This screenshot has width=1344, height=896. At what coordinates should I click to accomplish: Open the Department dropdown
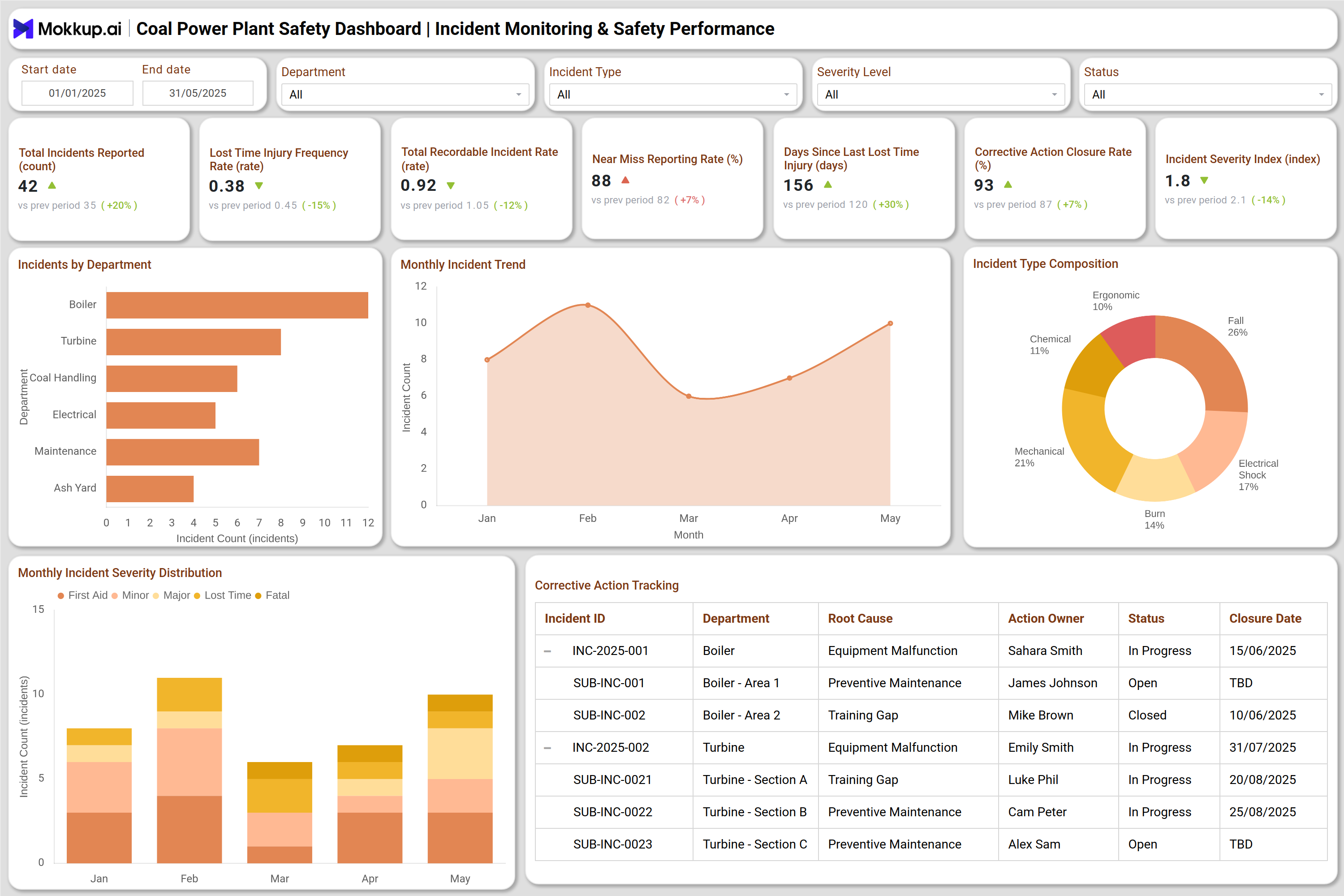[x=405, y=94]
